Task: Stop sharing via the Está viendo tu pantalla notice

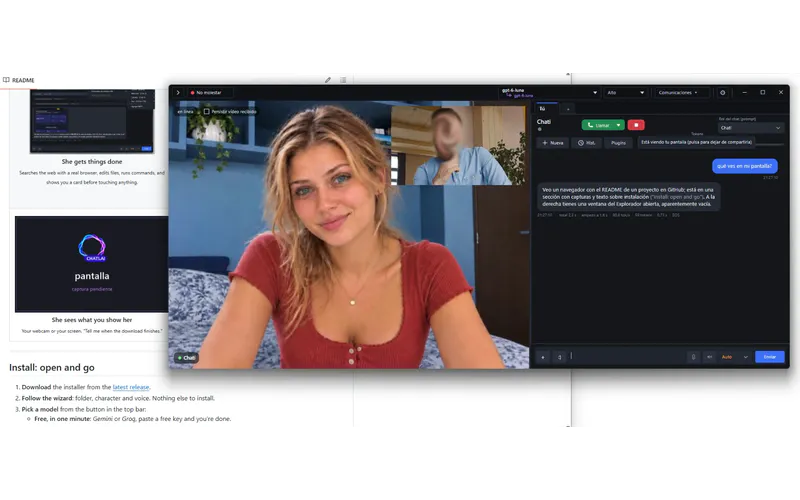Action: (696, 142)
